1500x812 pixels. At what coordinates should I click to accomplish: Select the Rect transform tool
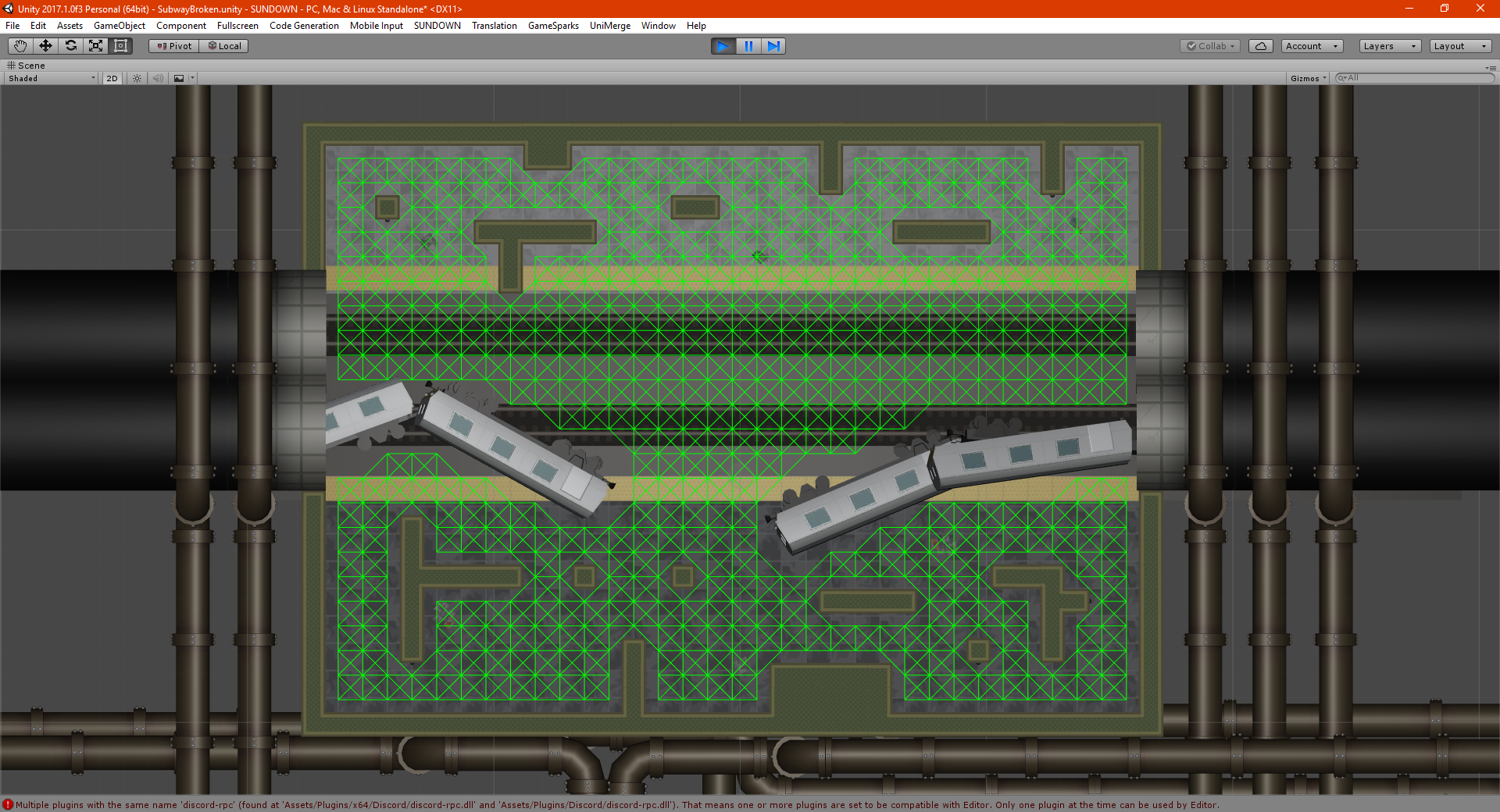[x=120, y=46]
